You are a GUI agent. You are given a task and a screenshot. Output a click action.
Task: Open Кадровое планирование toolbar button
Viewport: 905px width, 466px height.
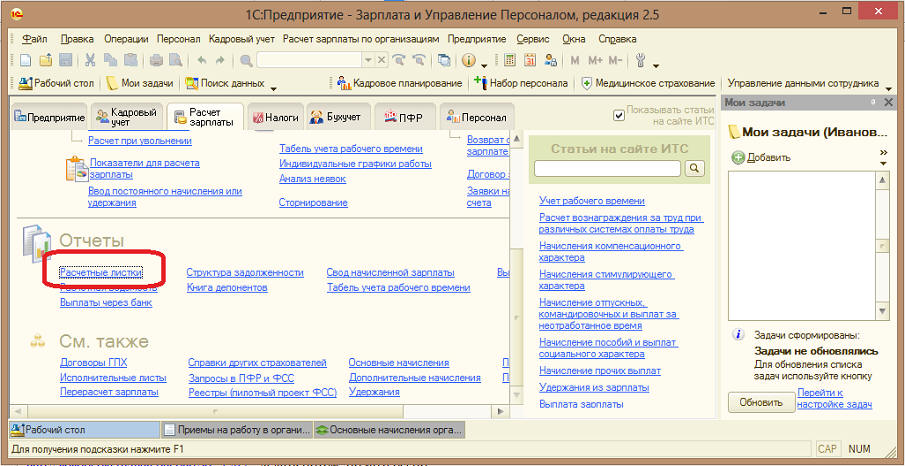tap(400, 83)
